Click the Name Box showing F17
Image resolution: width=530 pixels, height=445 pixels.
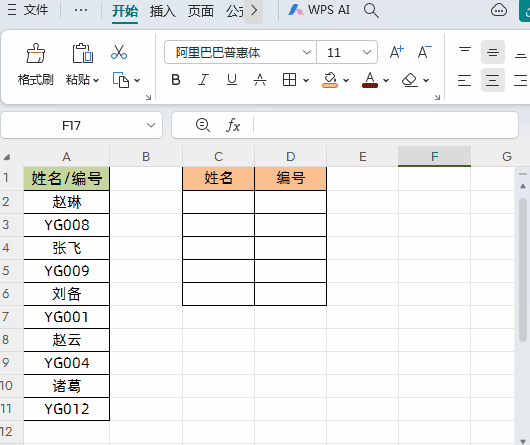(71, 125)
